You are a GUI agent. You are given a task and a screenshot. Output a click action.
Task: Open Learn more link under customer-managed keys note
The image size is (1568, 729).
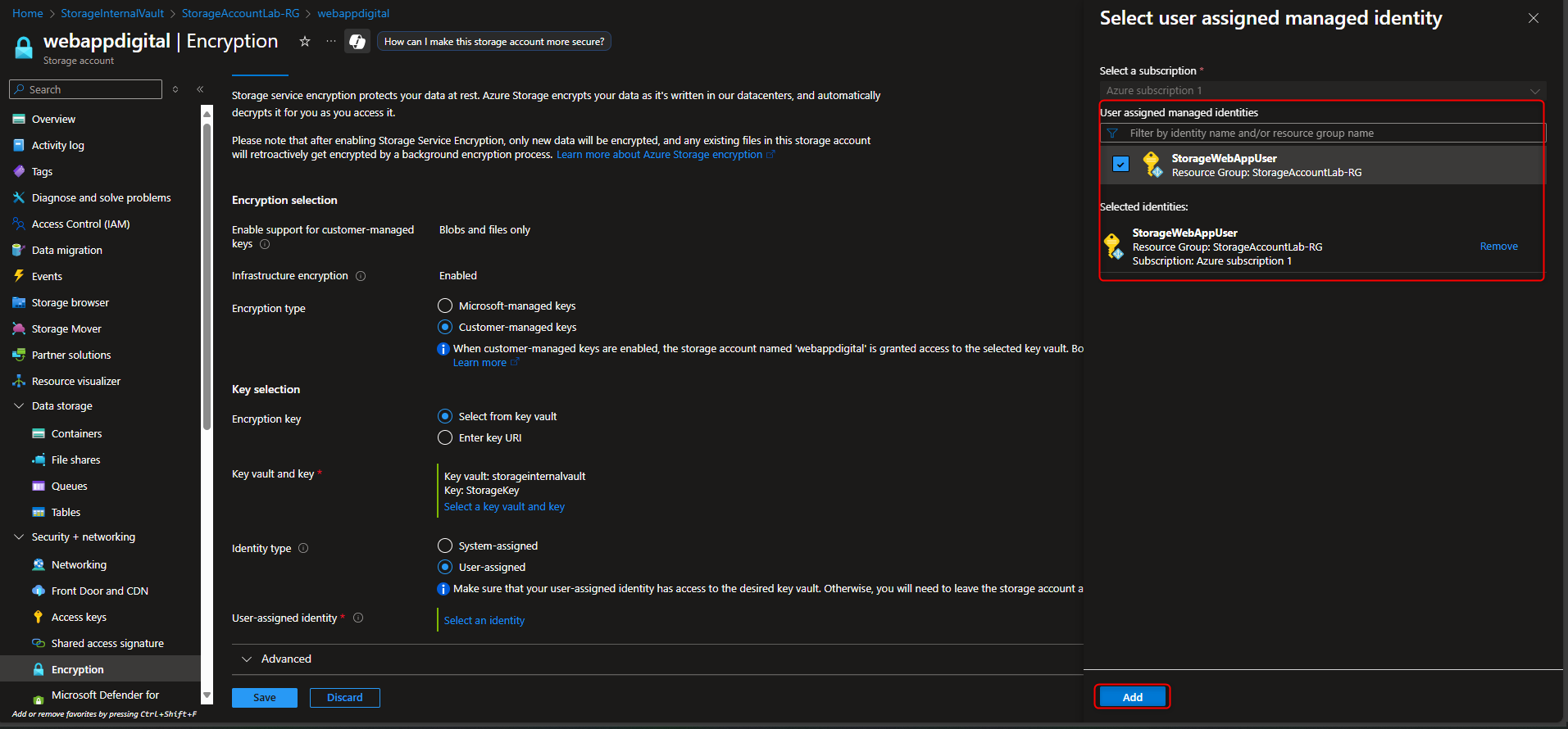tap(485, 363)
